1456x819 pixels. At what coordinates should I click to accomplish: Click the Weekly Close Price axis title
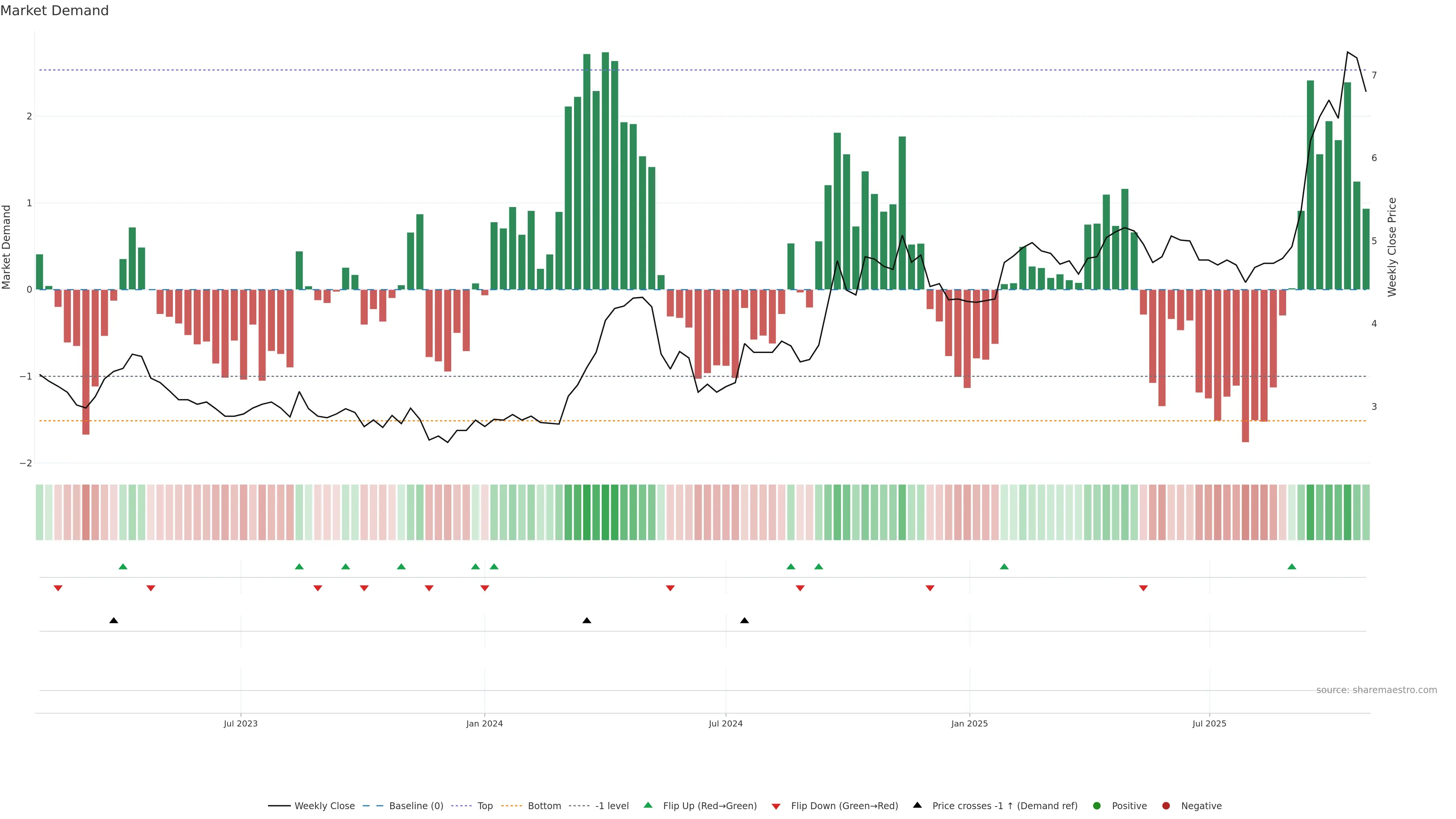tap(1392, 247)
